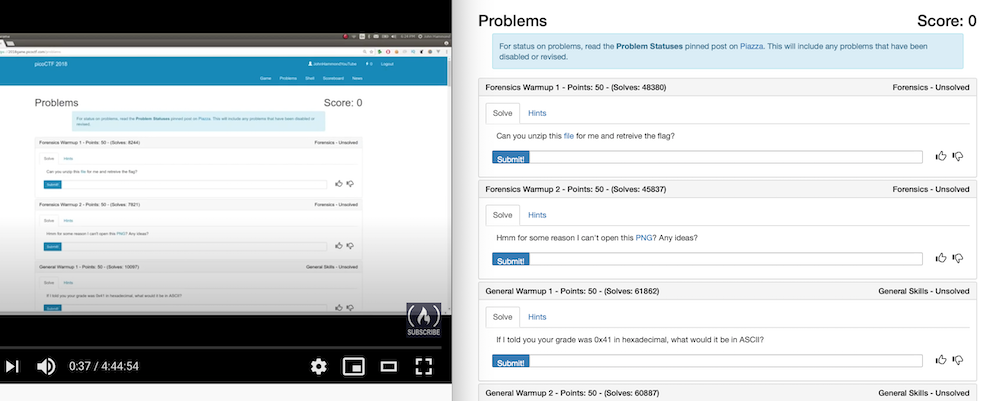Downvote the Forensics Warmup 2 problem
The height and width of the screenshot is (401, 1000).
(957, 258)
